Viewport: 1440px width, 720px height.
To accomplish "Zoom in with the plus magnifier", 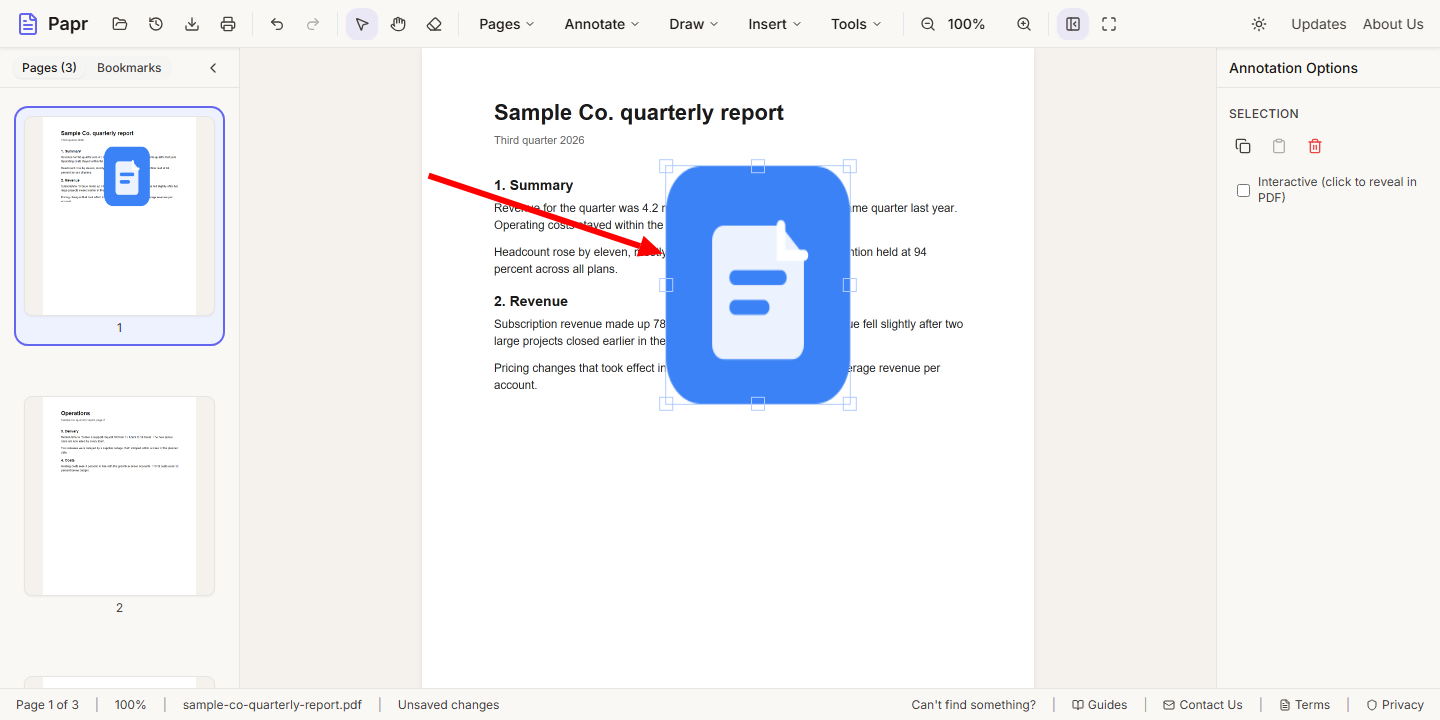I will (x=1024, y=24).
